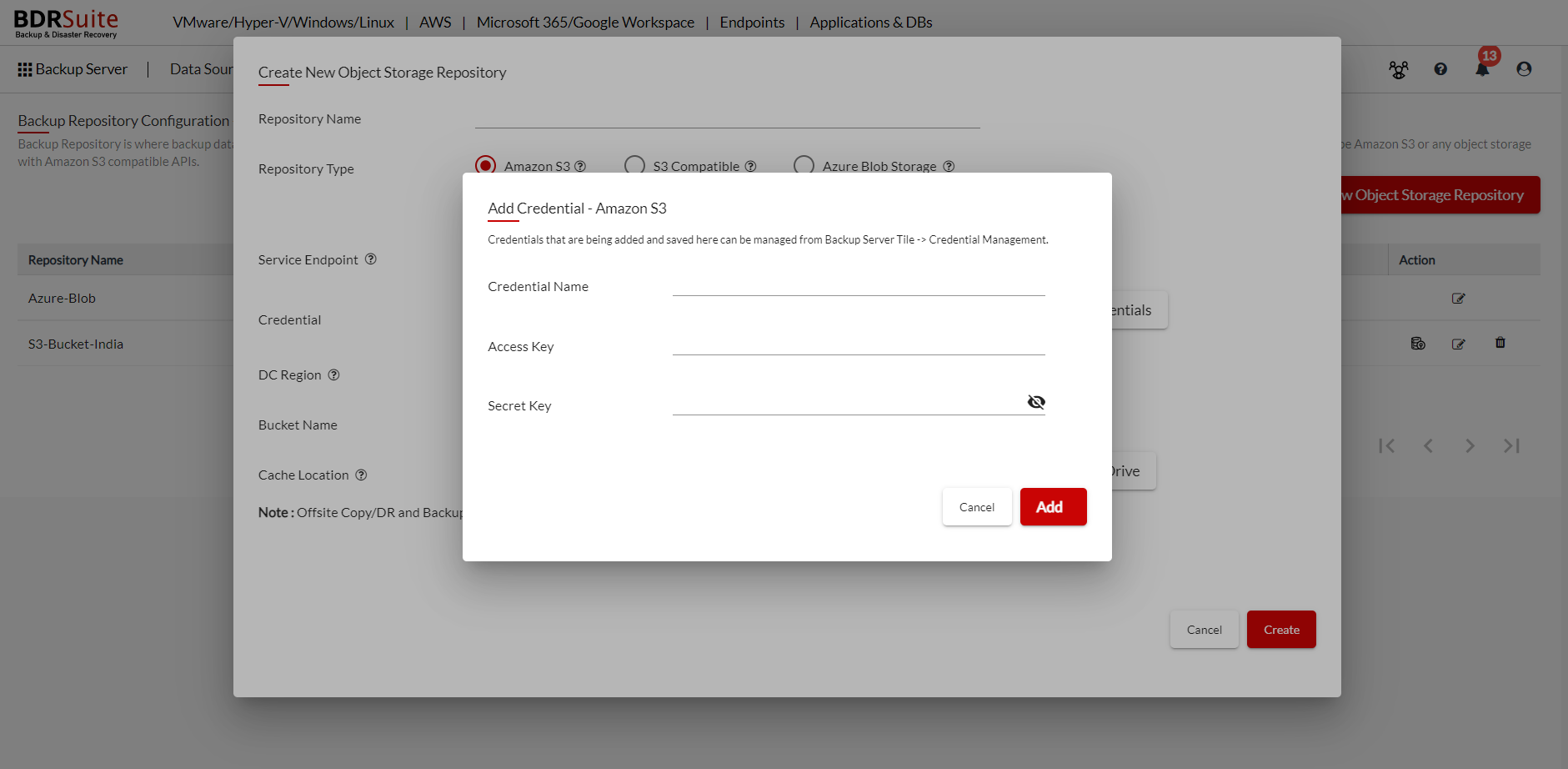Click Add in the Add Credential dialog
Image resolution: width=1568 pixels, height=769 pixels.
pyautogui.click(x=1054, y=507)
